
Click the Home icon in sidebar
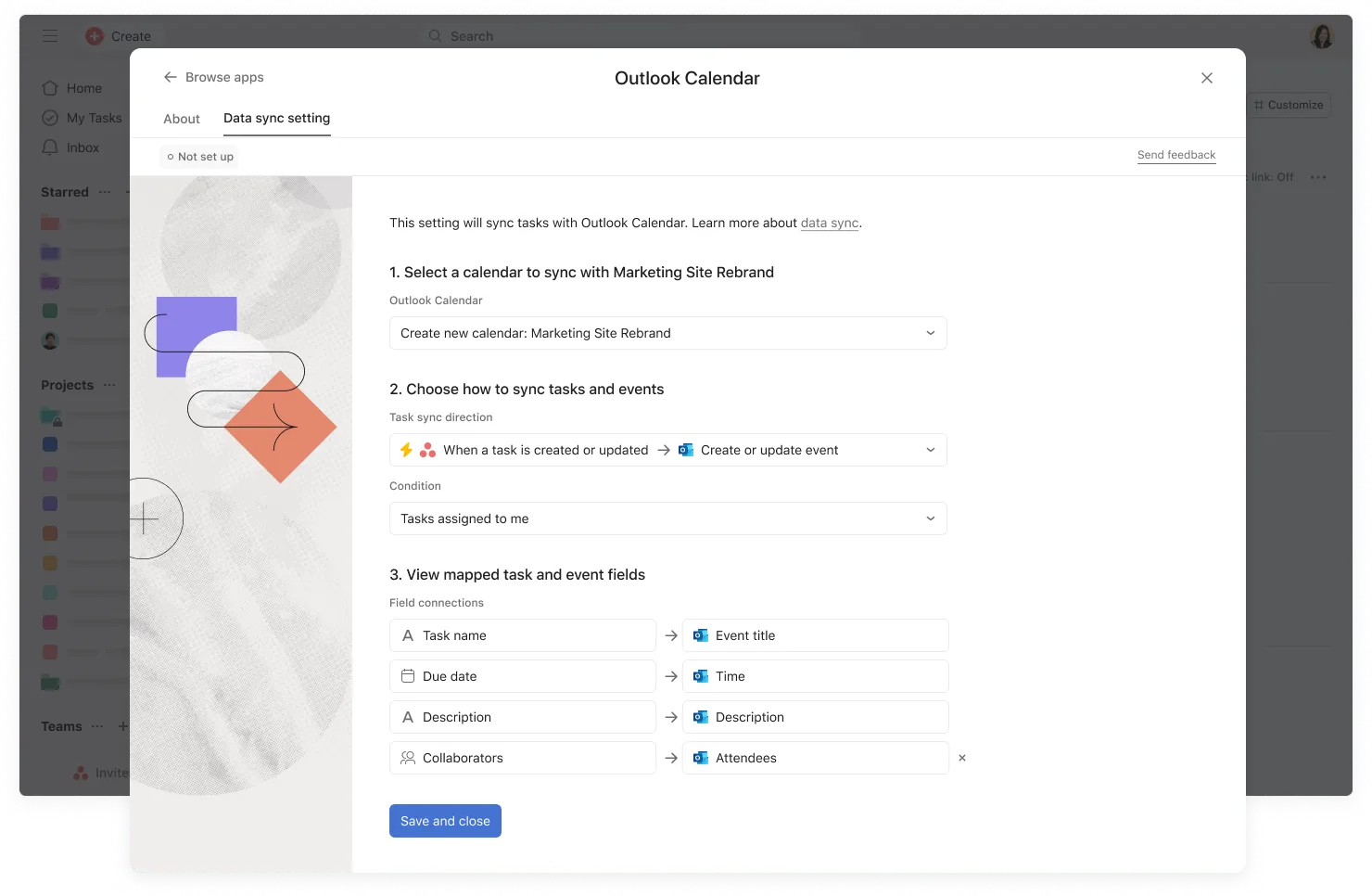pos(50,88)
